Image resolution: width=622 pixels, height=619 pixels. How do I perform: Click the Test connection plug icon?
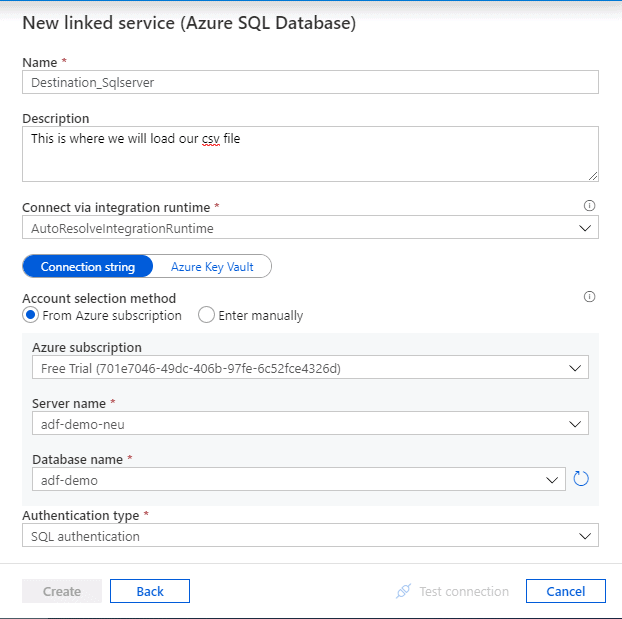click(403, 591)
